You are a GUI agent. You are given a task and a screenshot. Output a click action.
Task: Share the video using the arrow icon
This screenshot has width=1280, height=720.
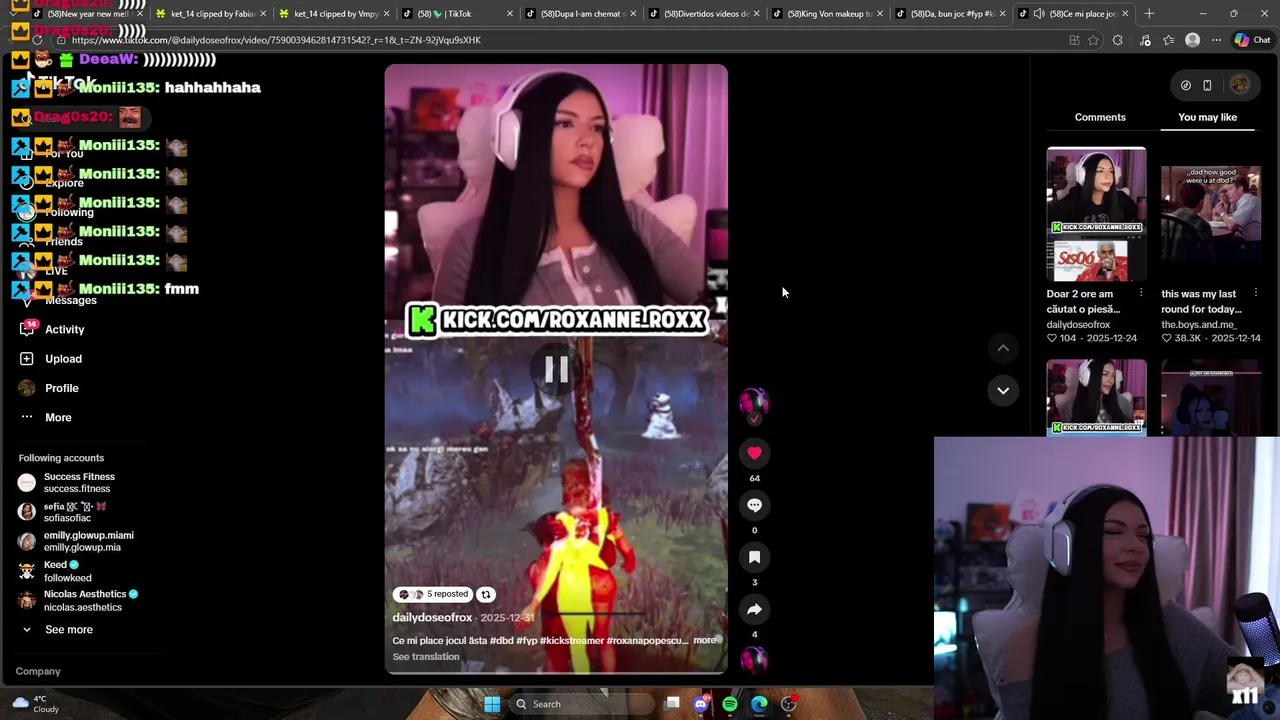[754, 609]
